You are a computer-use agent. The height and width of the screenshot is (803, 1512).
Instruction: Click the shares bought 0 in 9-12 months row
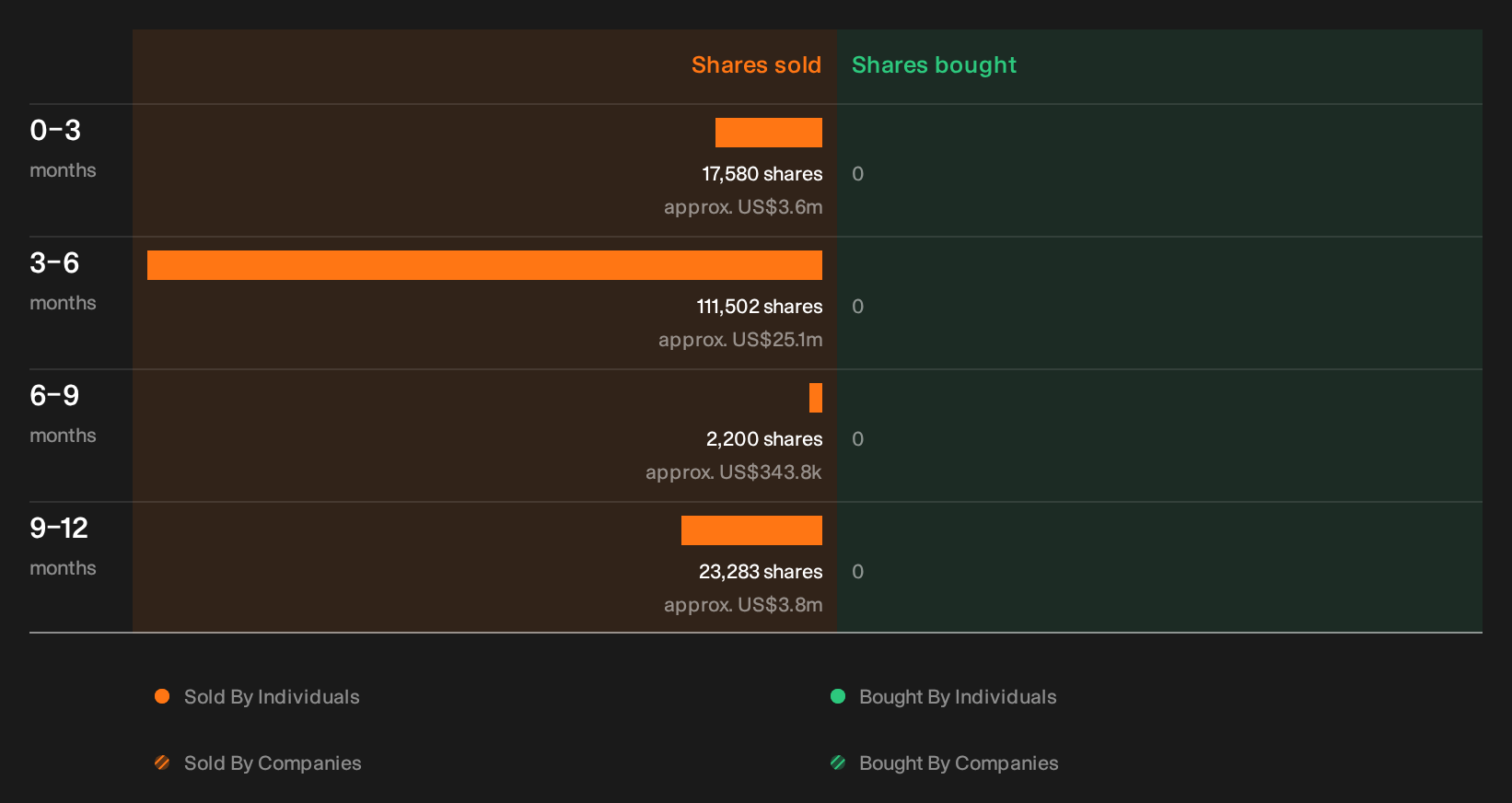click(x=857, y=572)
